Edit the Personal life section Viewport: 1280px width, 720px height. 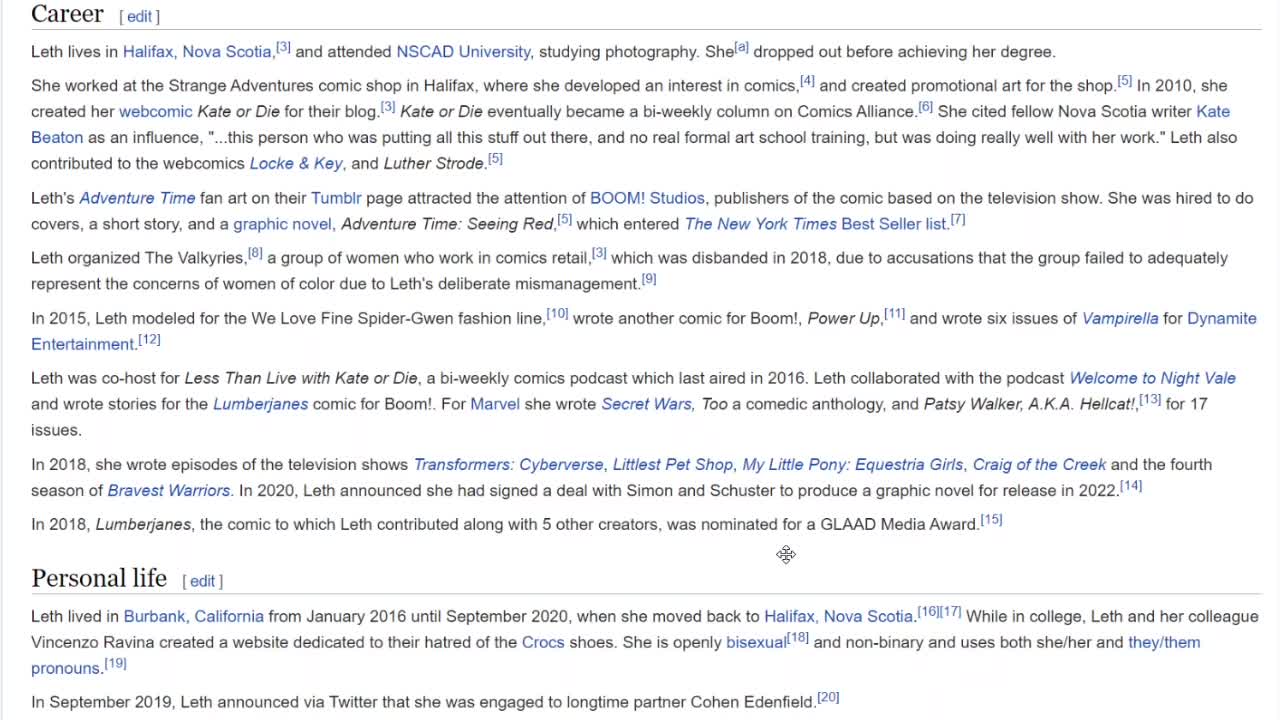click(x=202, y=581)
